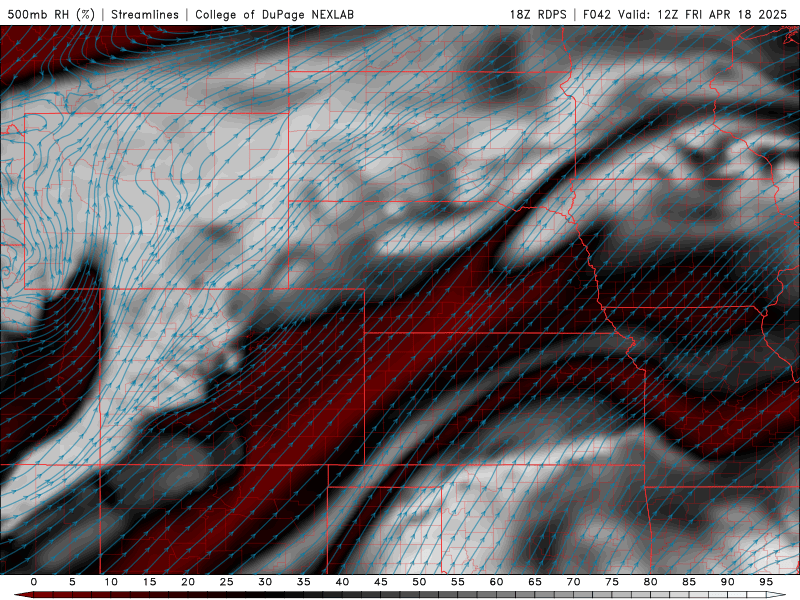
Task: Click the "25" label on the color scale
Action: pyautogui.click(x=227, y=582)
